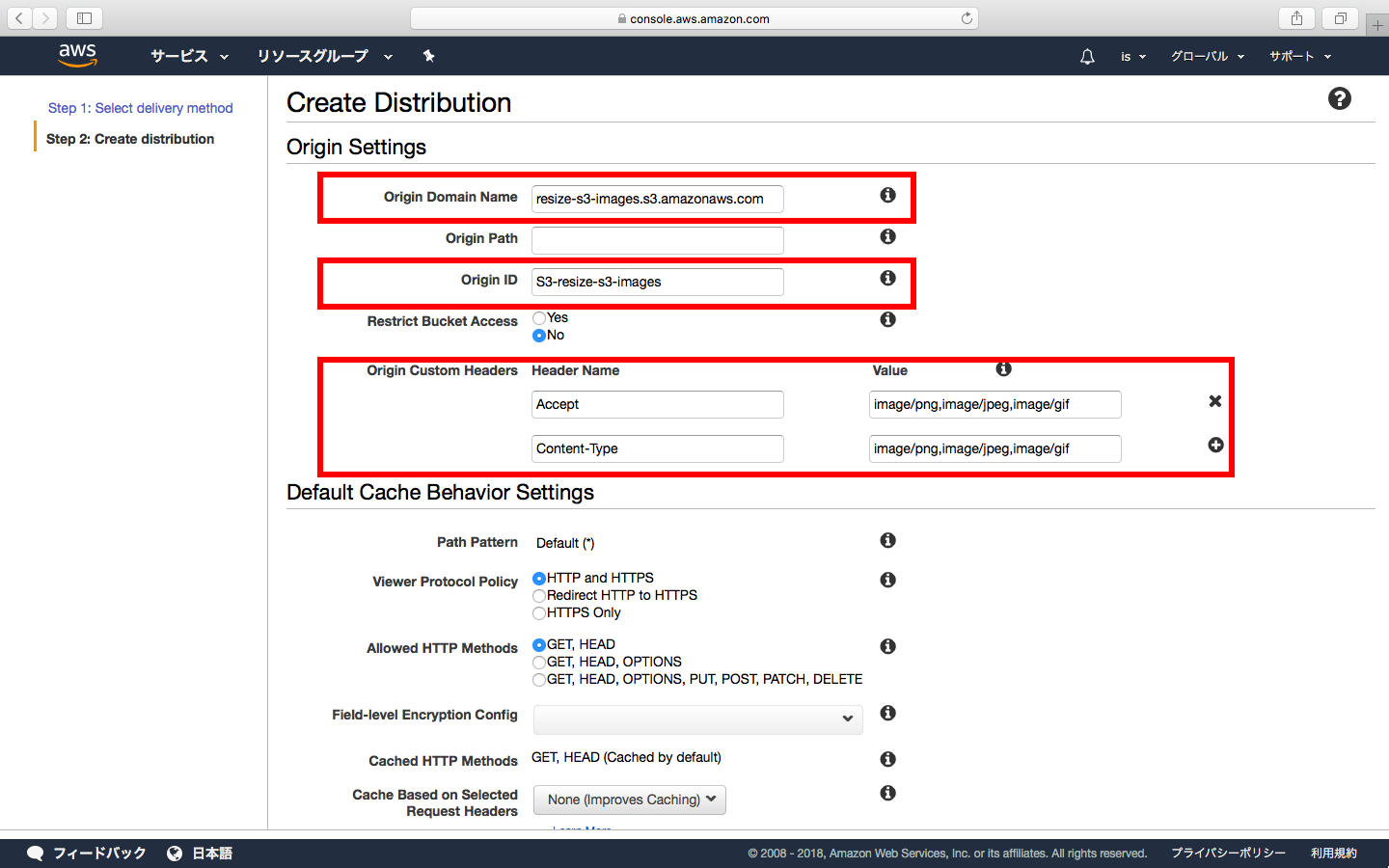Show info for Allowed HTTP Methods

[888, 646]
